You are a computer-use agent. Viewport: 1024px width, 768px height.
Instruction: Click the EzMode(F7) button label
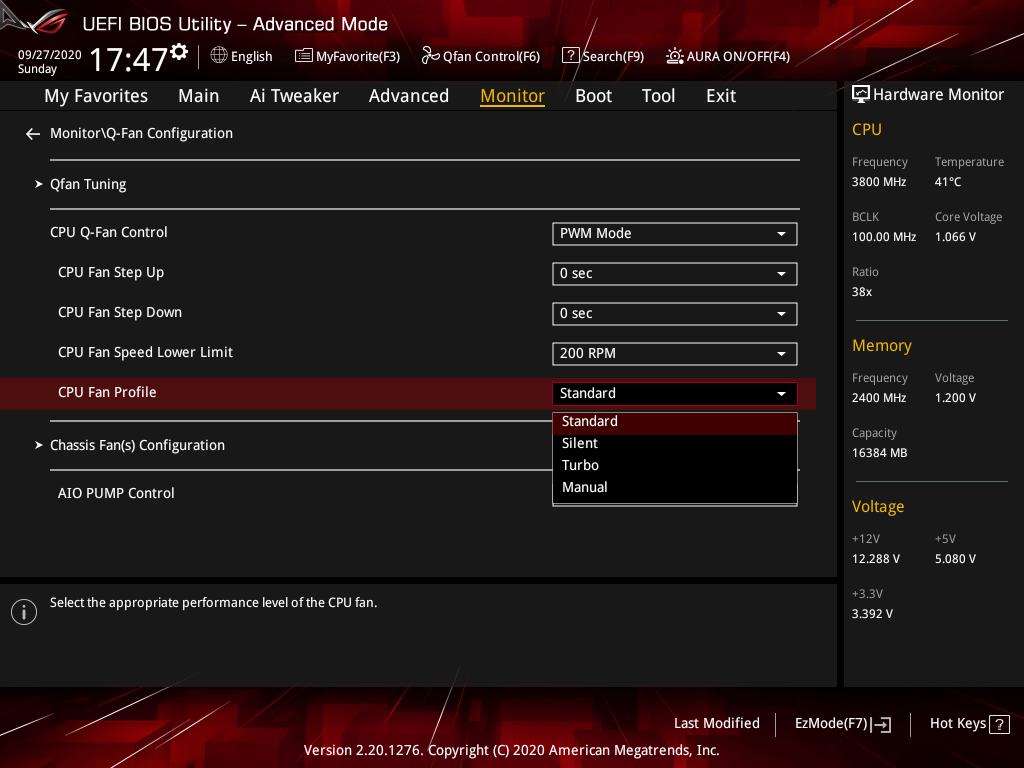tap(831, 724)
